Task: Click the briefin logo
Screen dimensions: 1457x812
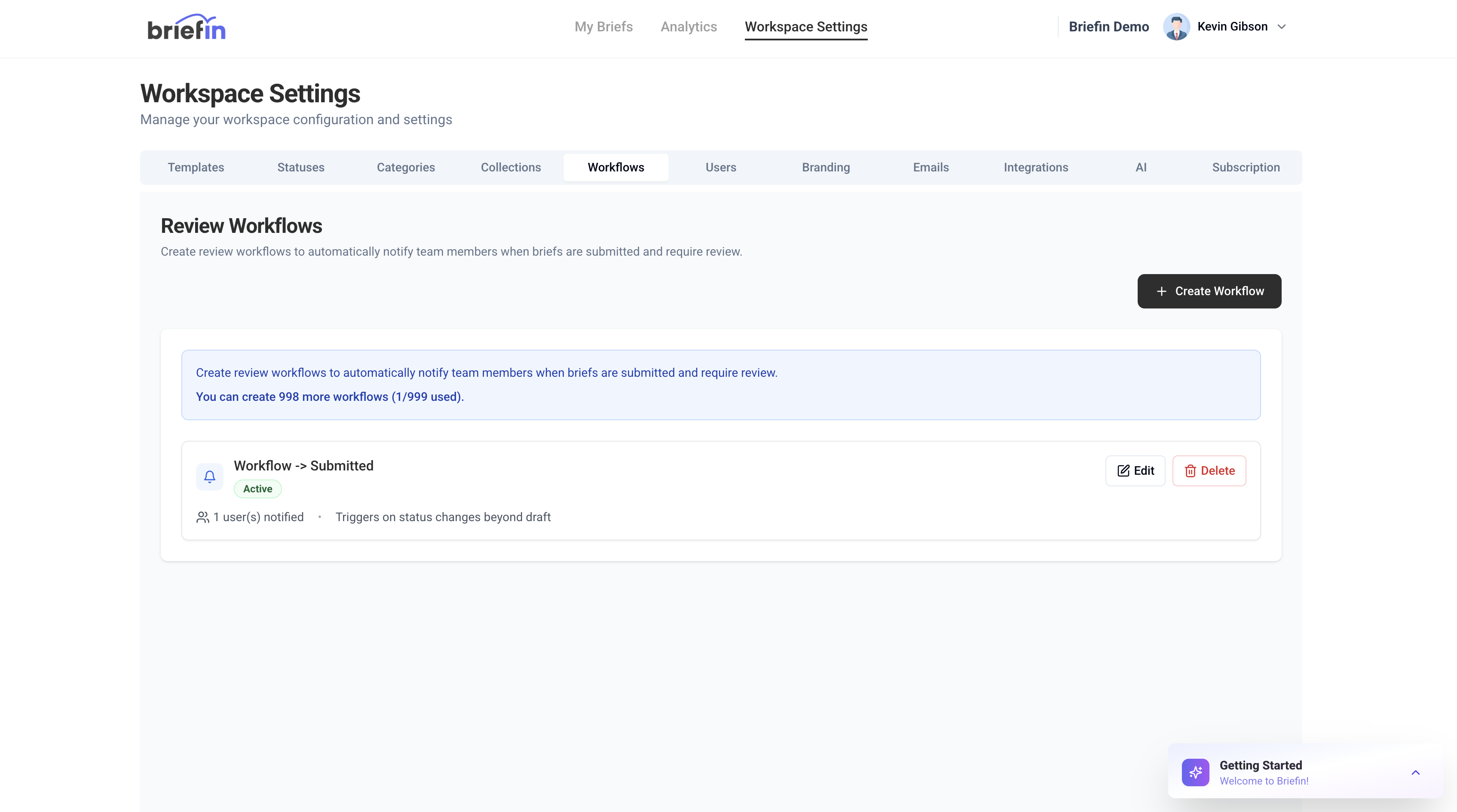Action: 186,27
